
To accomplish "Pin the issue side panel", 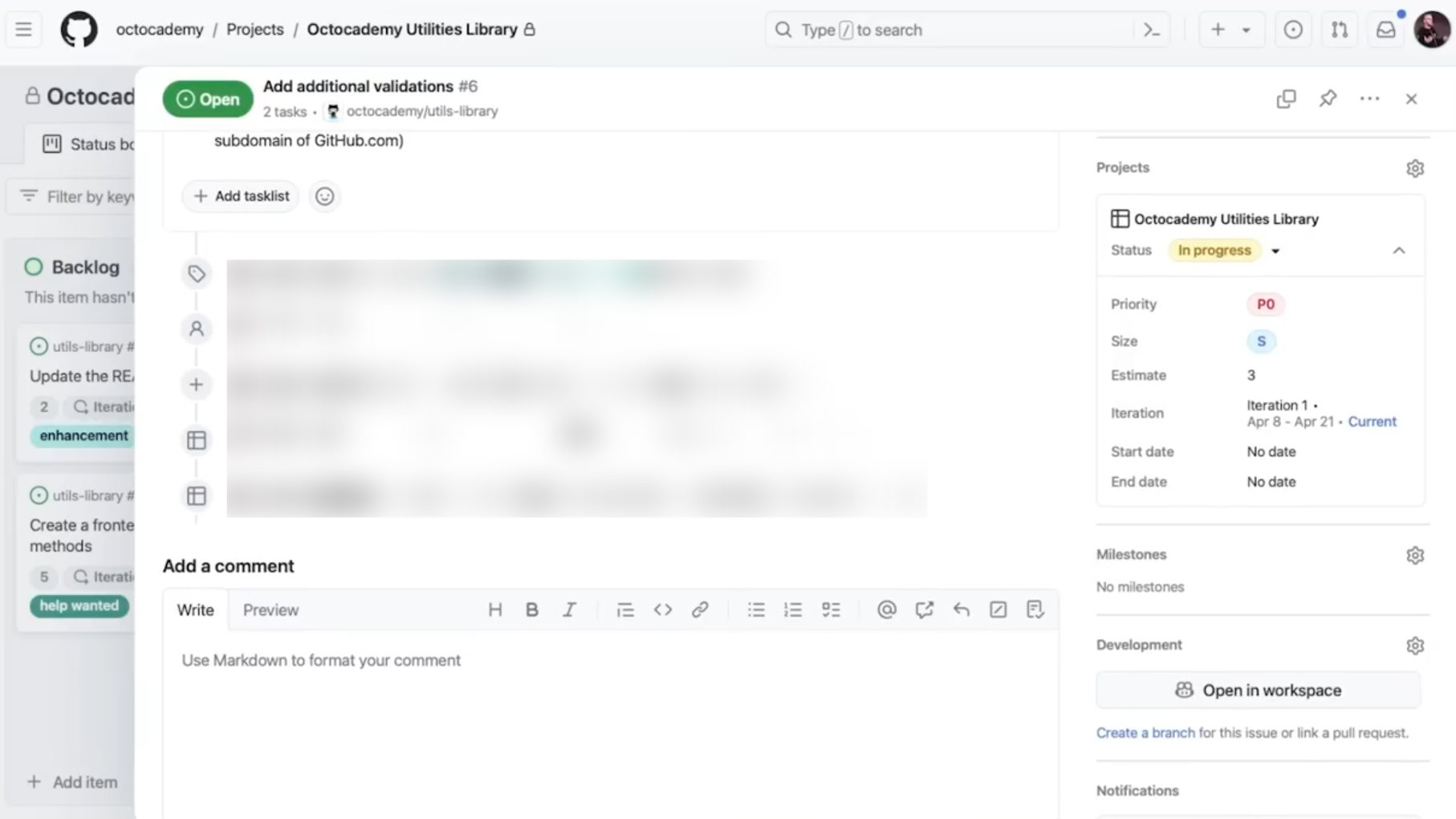I will click(1328, 99).
